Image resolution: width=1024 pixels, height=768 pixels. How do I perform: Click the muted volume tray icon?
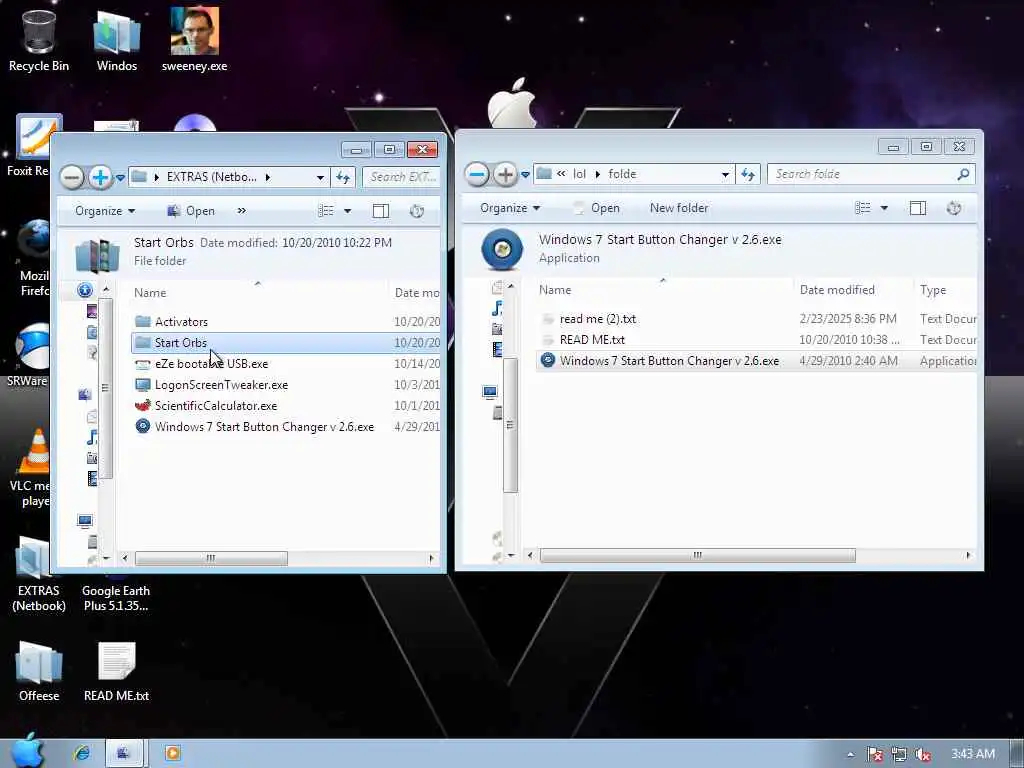(923, 754)
